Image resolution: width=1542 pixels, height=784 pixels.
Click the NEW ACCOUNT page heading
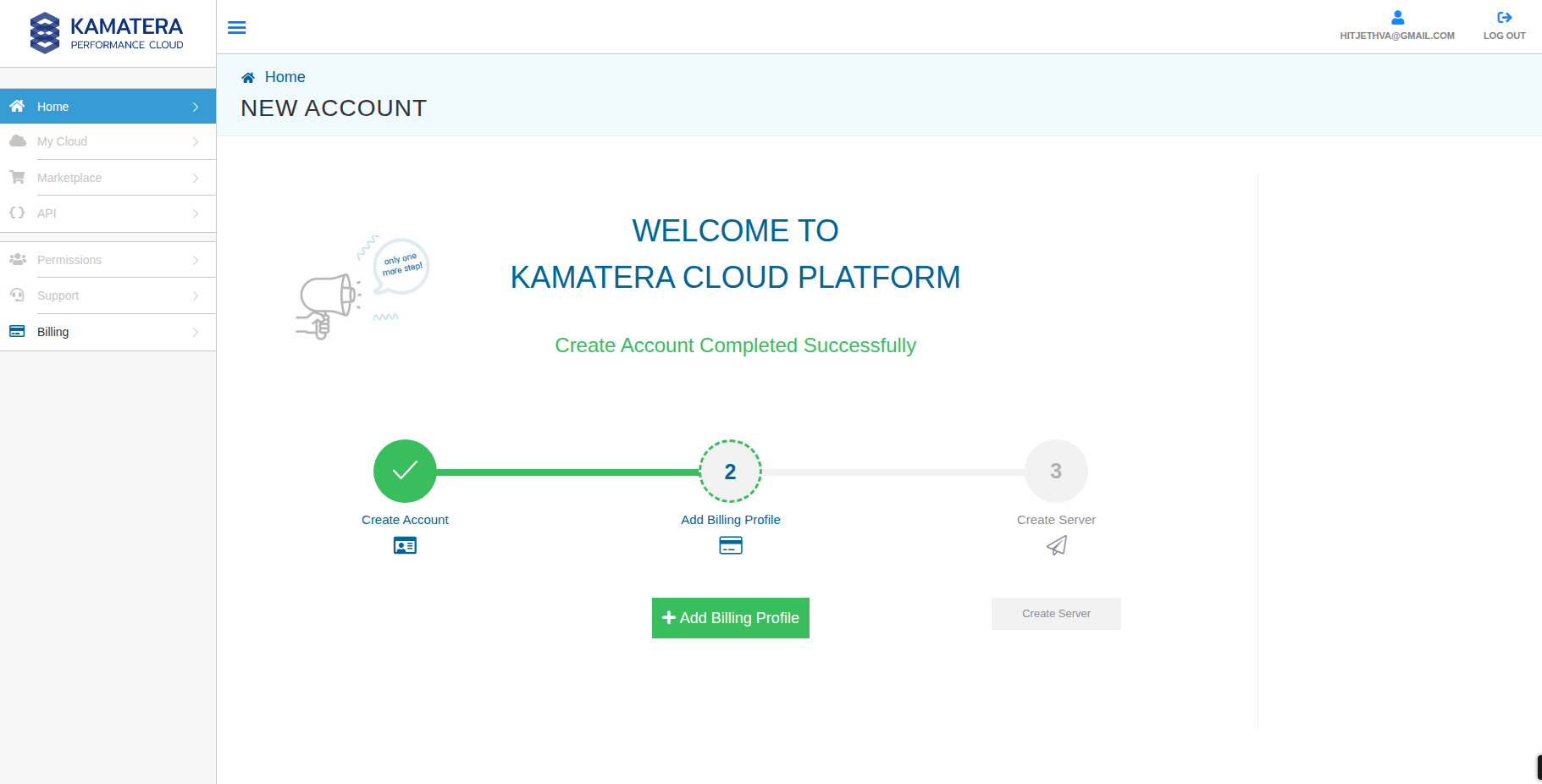click(x=334, y=108)
